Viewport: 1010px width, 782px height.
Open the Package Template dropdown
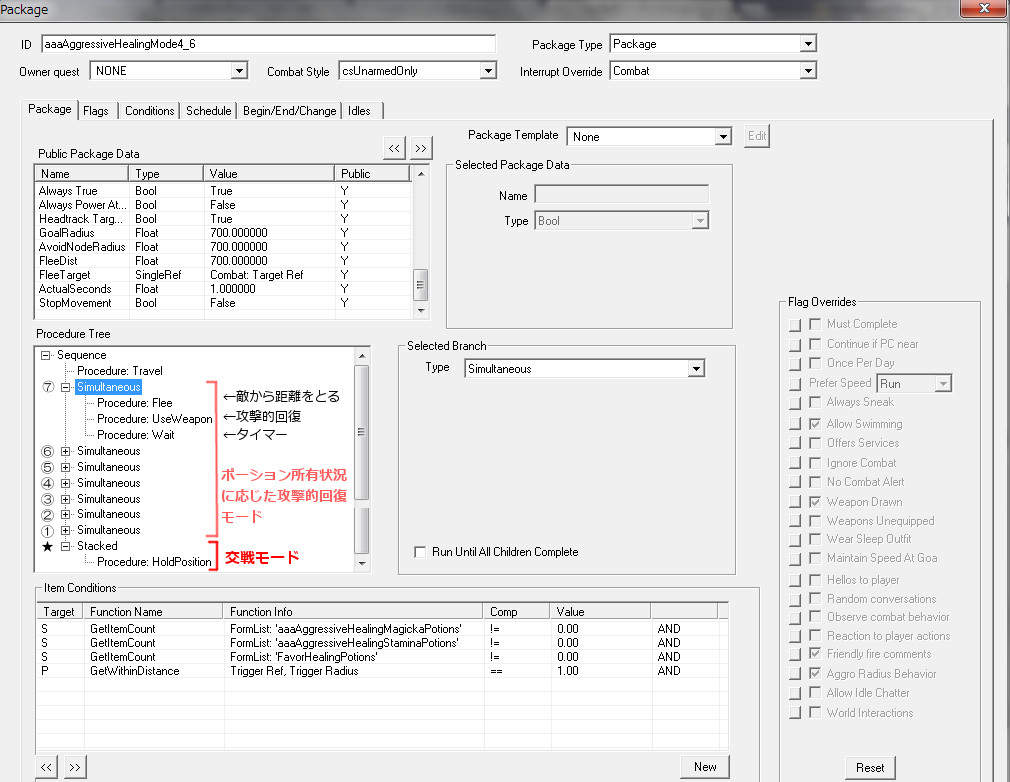[723, 137]
